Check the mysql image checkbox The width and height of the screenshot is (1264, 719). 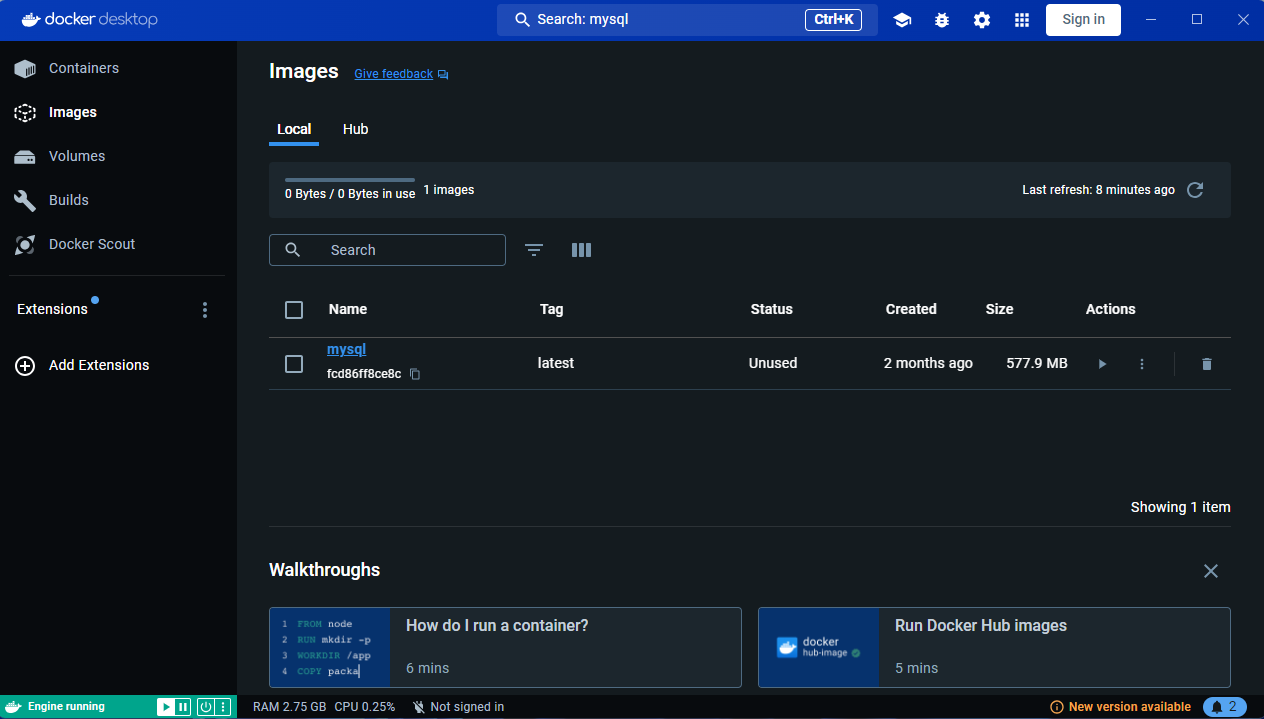(294, 364)
